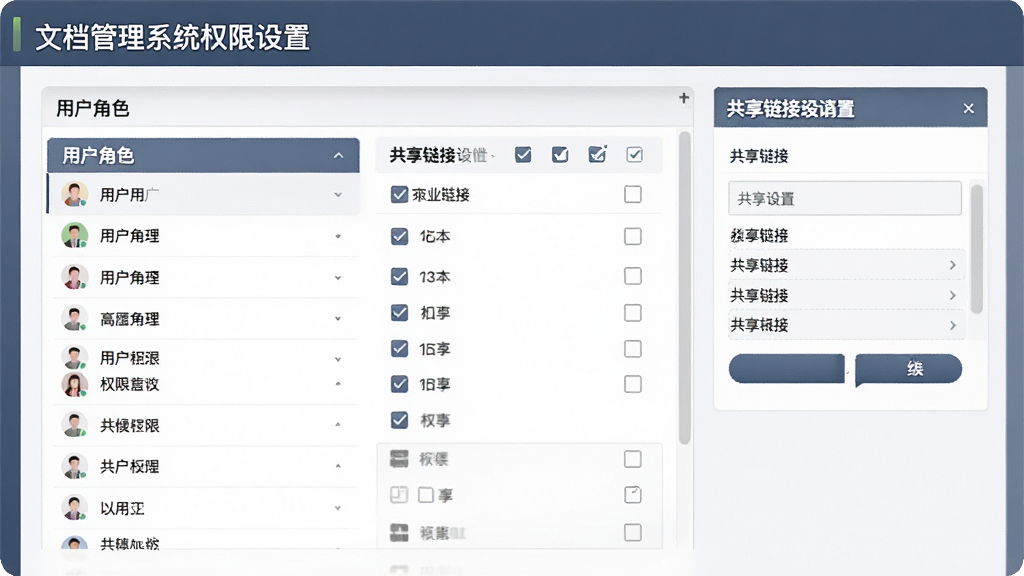
Task: Tick the empty box ending the "13本" row
Action: coord(632,276)
